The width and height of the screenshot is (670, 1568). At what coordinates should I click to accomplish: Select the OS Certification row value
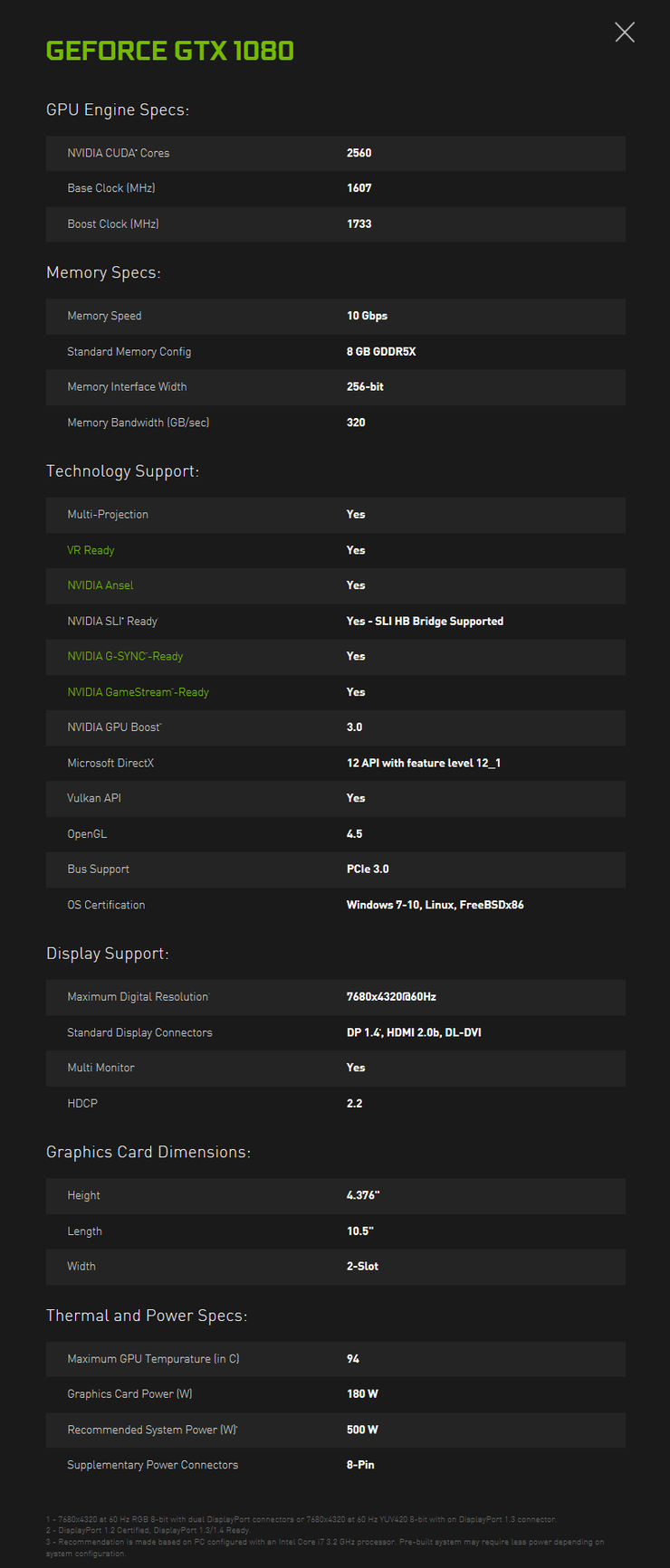[x=435, y=905]
